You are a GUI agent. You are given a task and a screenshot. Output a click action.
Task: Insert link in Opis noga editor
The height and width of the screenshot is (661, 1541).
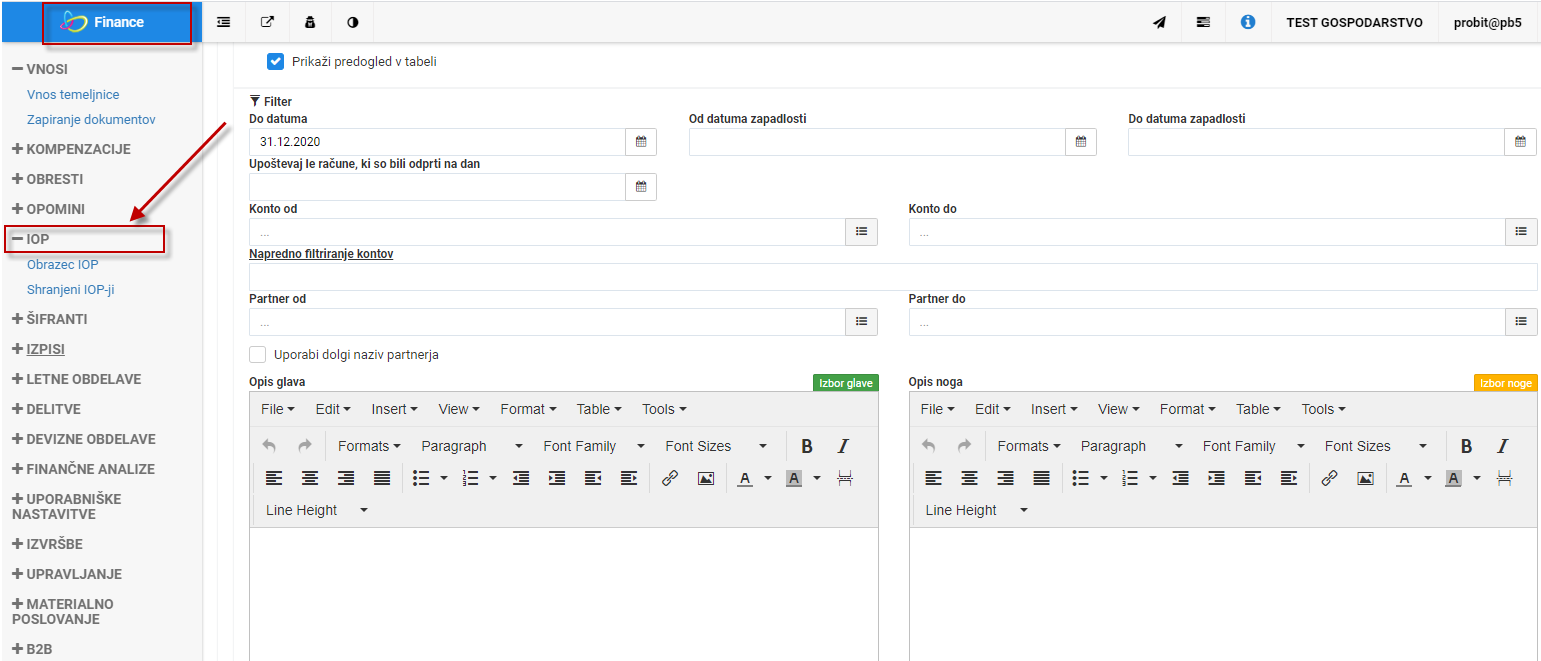click(x=1329, y=478)
